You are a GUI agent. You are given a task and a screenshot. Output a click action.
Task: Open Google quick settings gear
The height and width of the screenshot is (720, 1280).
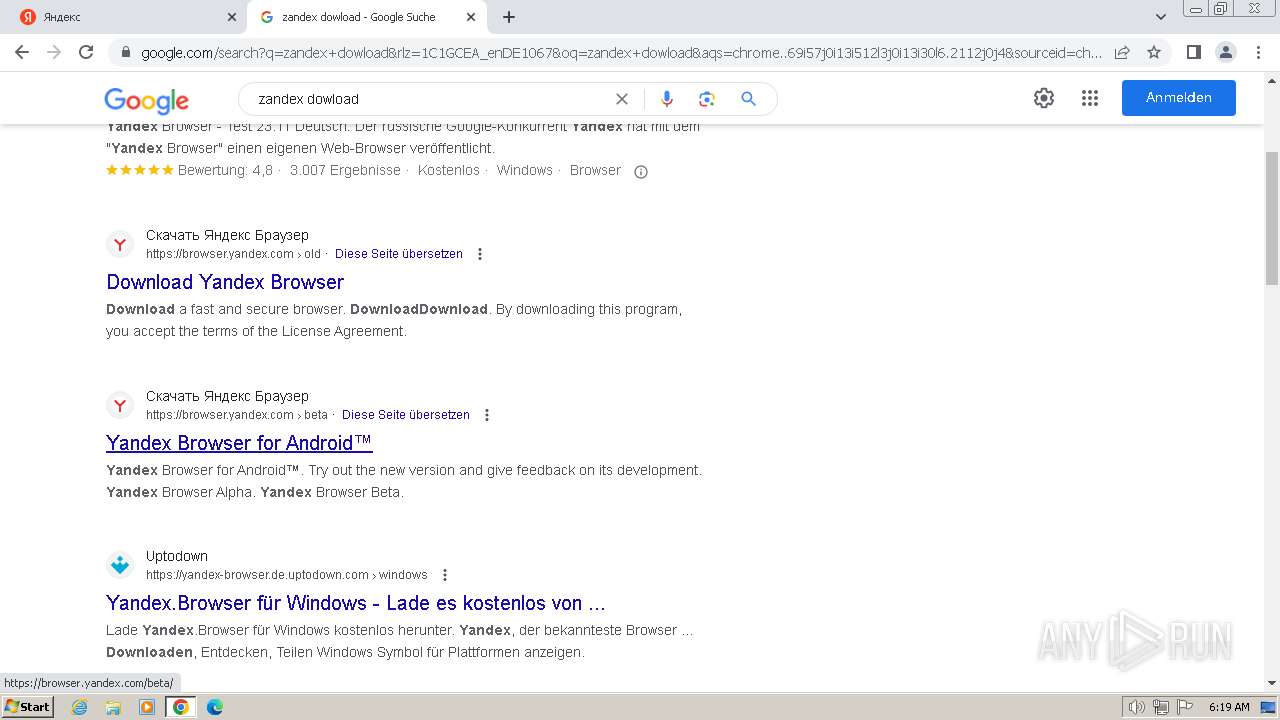click(x=1044, y=98)
